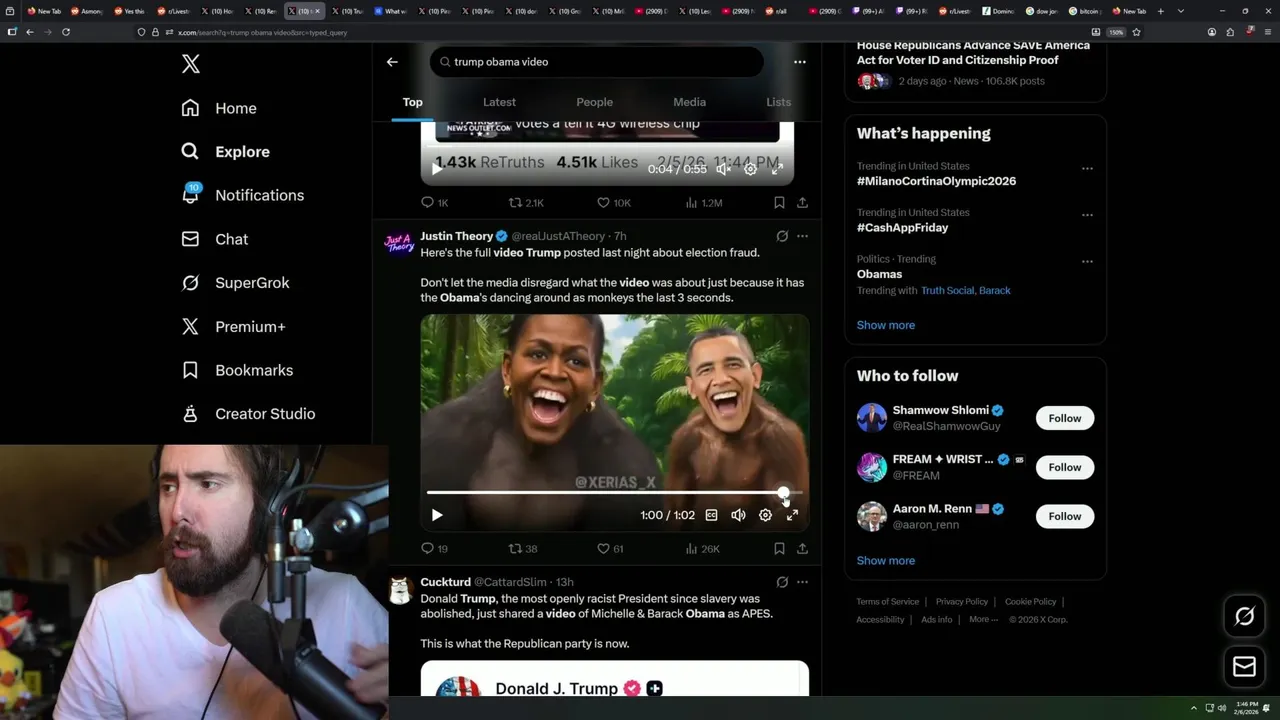Follow Shamwow Shlomi
The width and height of the screenshot is (1280, 720).
pos(1065,418)
